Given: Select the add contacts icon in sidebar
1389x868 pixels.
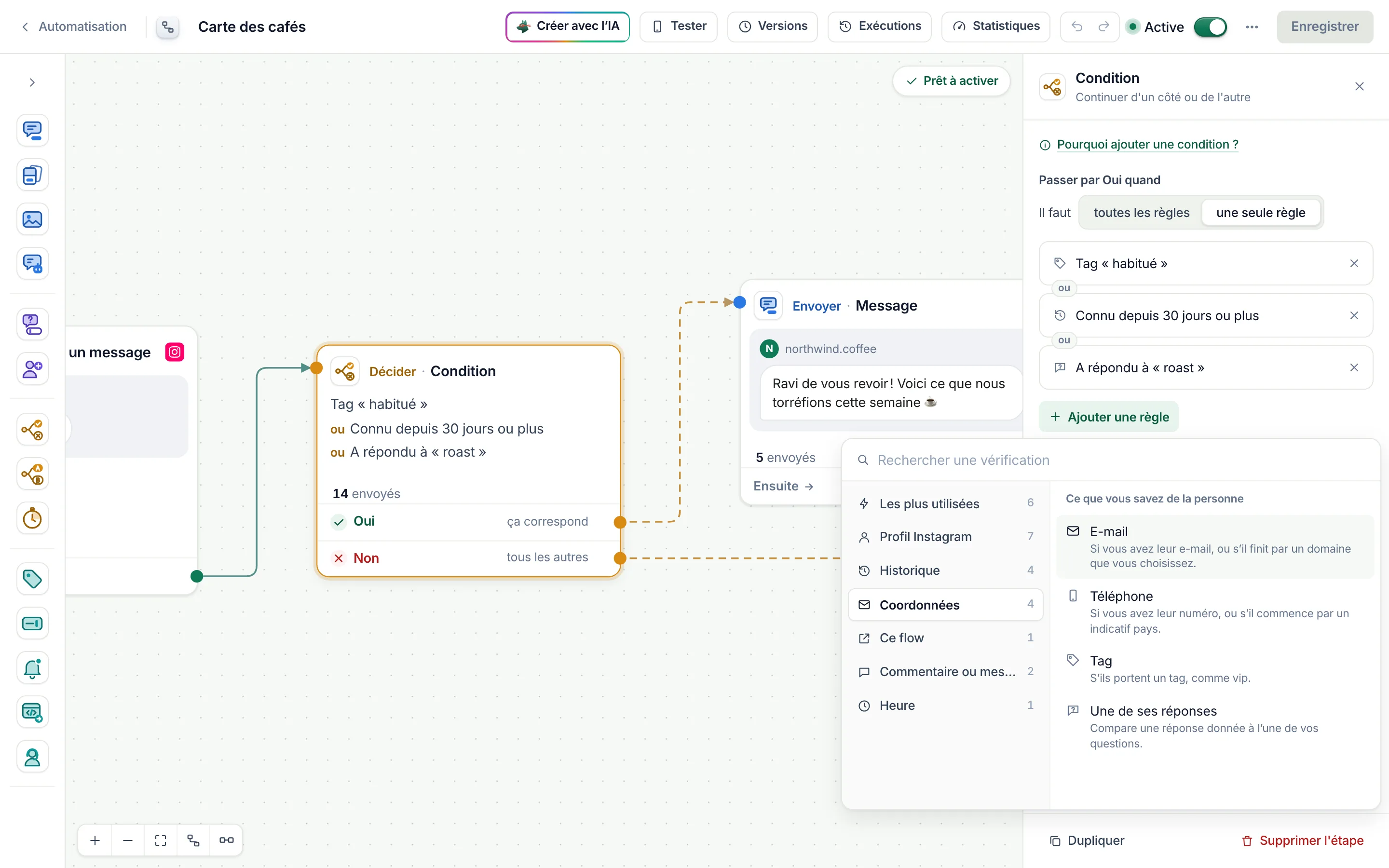Looking at the screenshot, I should [x=32, y=368].
